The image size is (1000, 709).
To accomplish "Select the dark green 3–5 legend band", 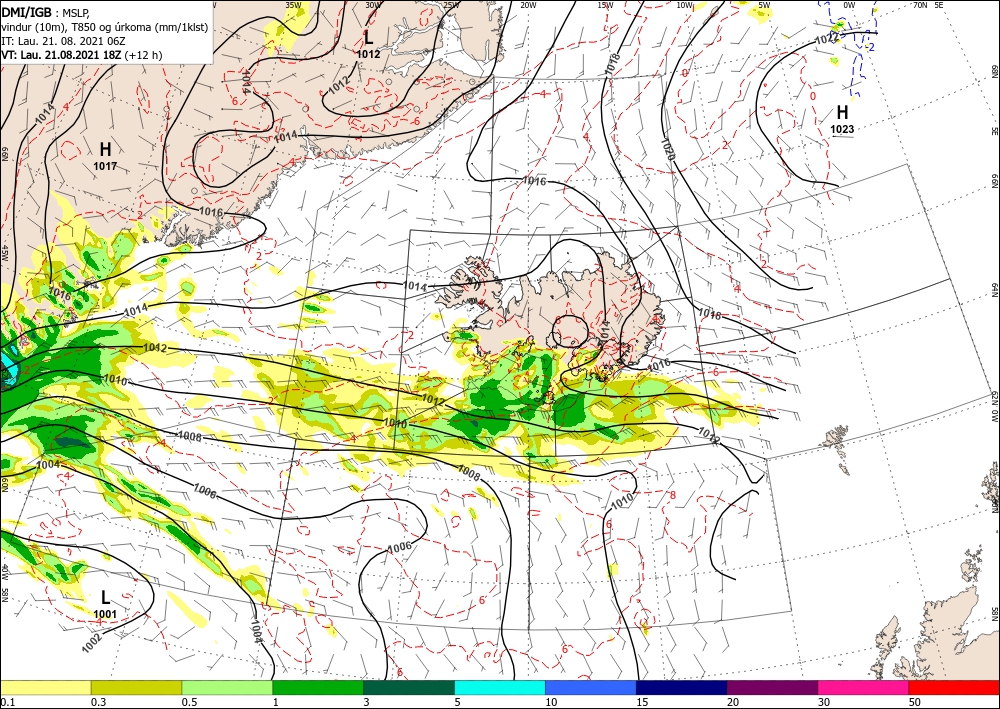I will pos(409,687).
